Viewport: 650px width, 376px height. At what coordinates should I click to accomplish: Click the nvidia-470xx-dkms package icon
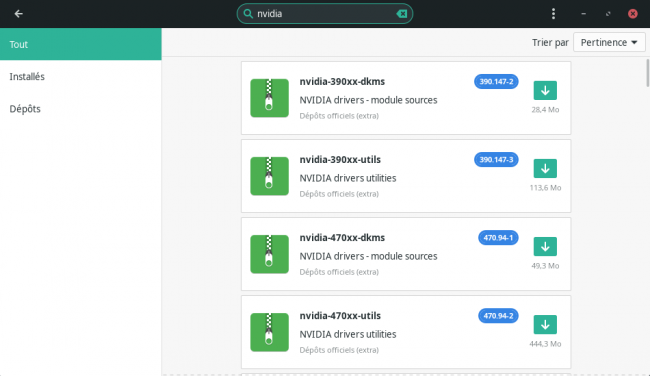coord(269,254)
